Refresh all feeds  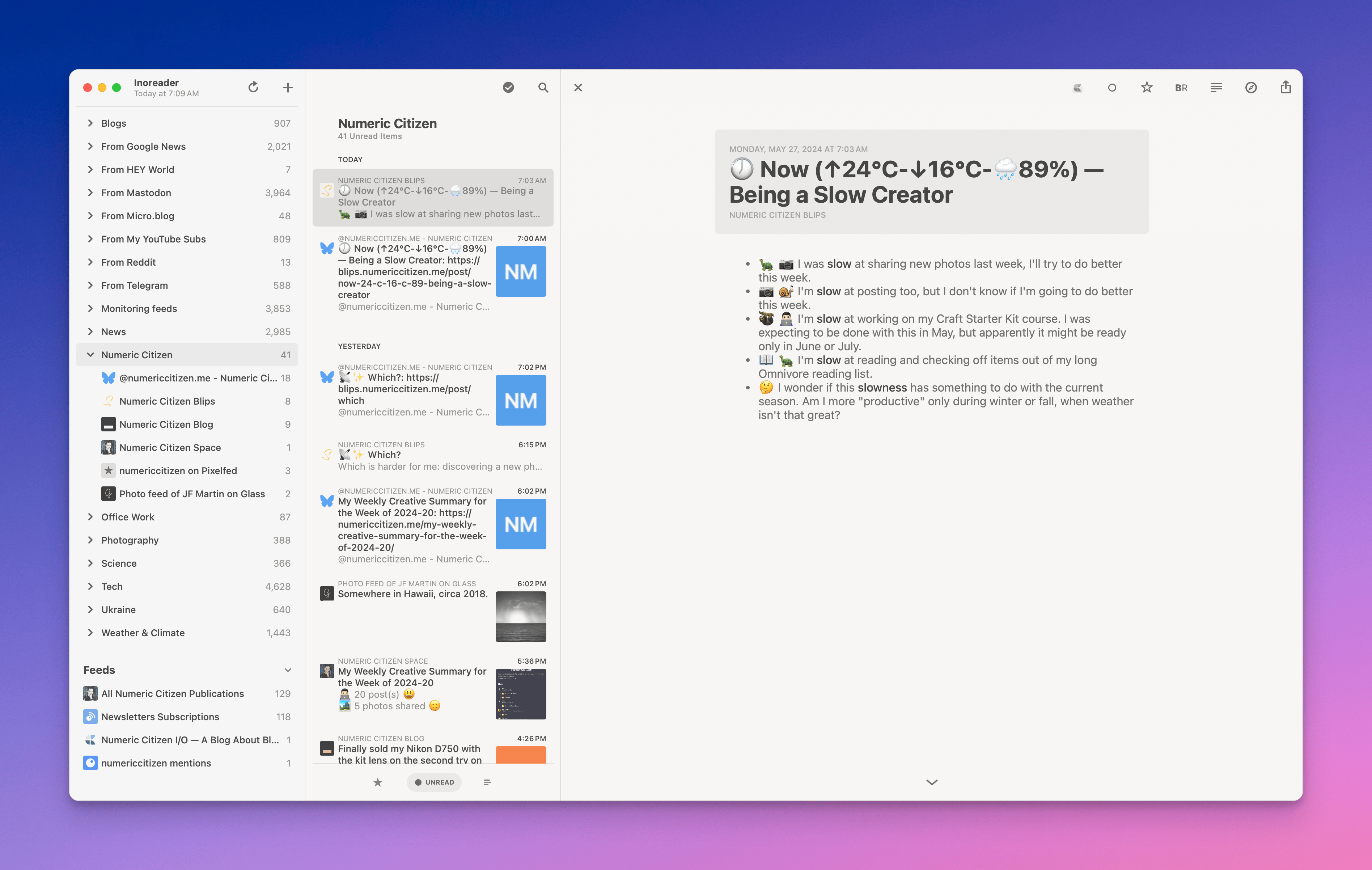pos(253,87)
